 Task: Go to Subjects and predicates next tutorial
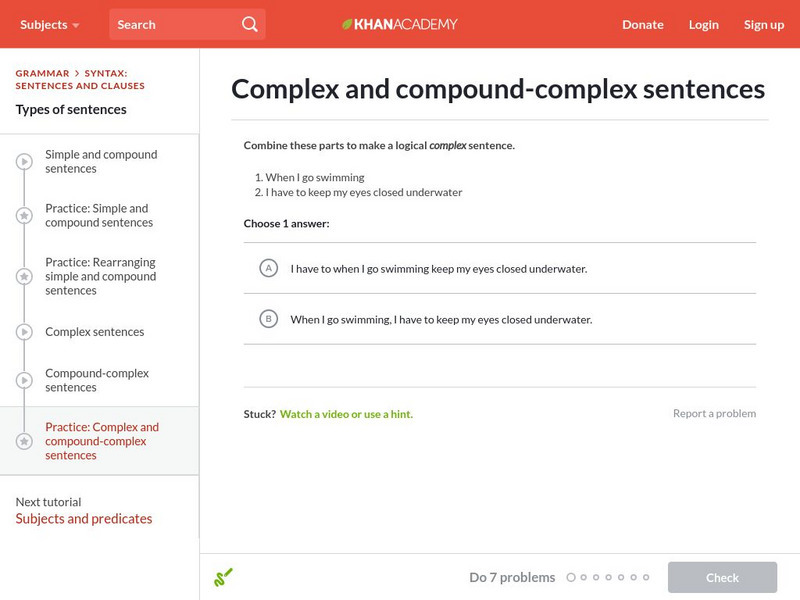tap(84, 519)
